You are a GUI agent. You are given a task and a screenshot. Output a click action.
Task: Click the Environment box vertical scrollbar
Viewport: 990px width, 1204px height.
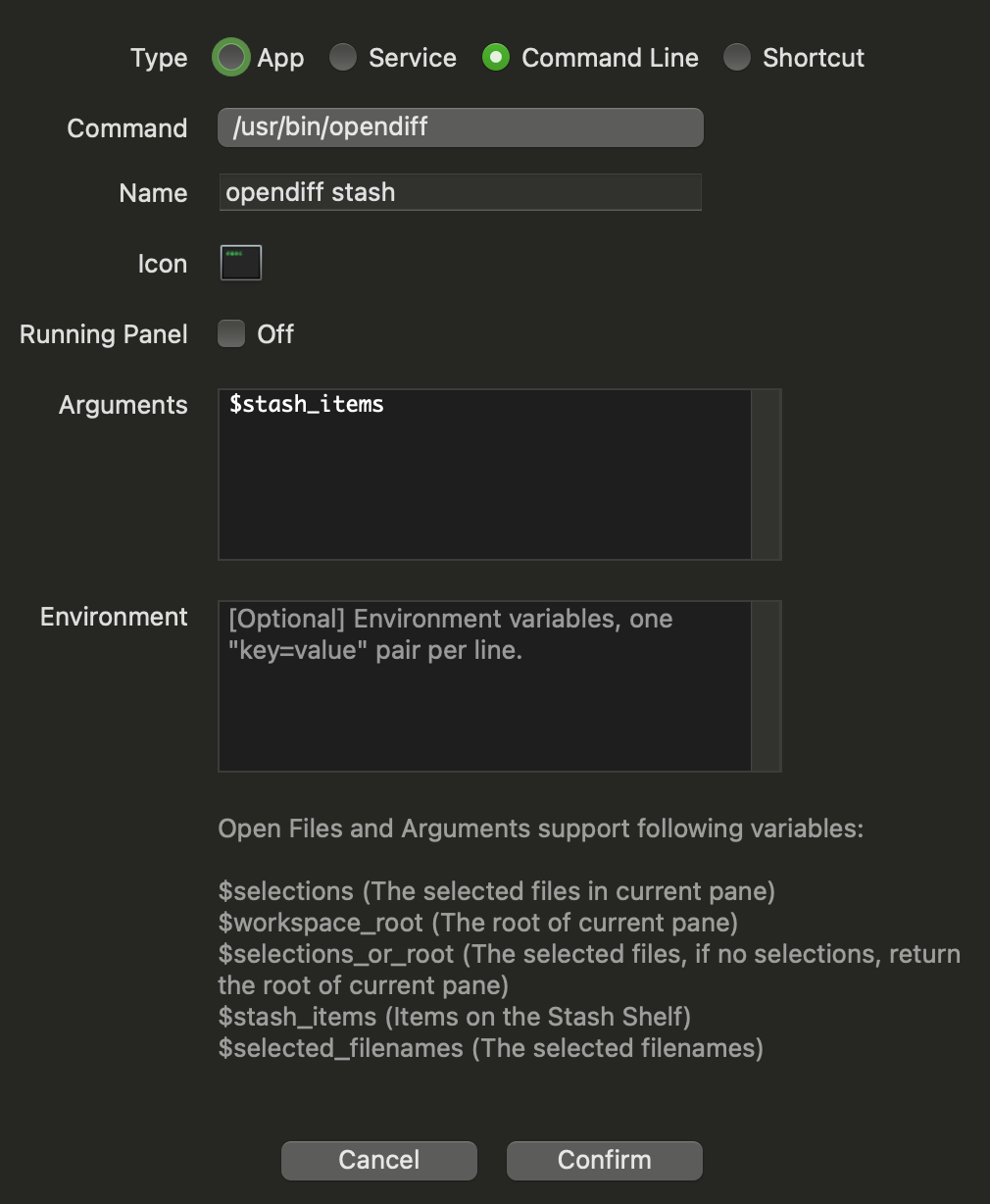766,686
